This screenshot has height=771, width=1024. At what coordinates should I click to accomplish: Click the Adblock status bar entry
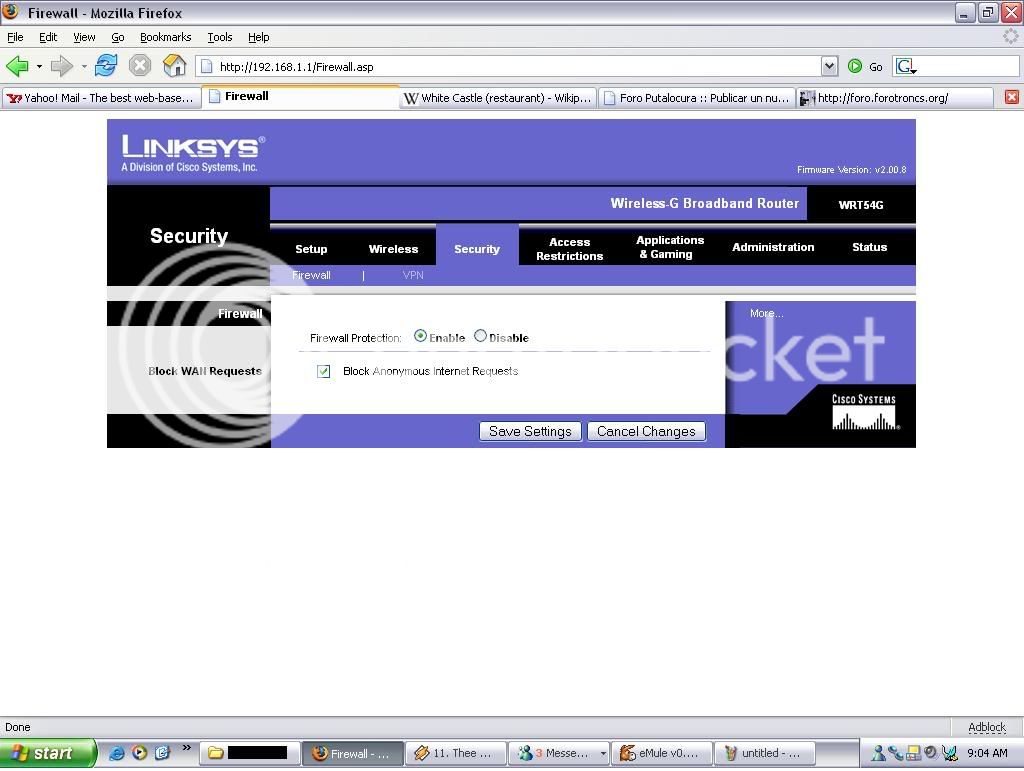pyautogui.click(x=987, y=727)
